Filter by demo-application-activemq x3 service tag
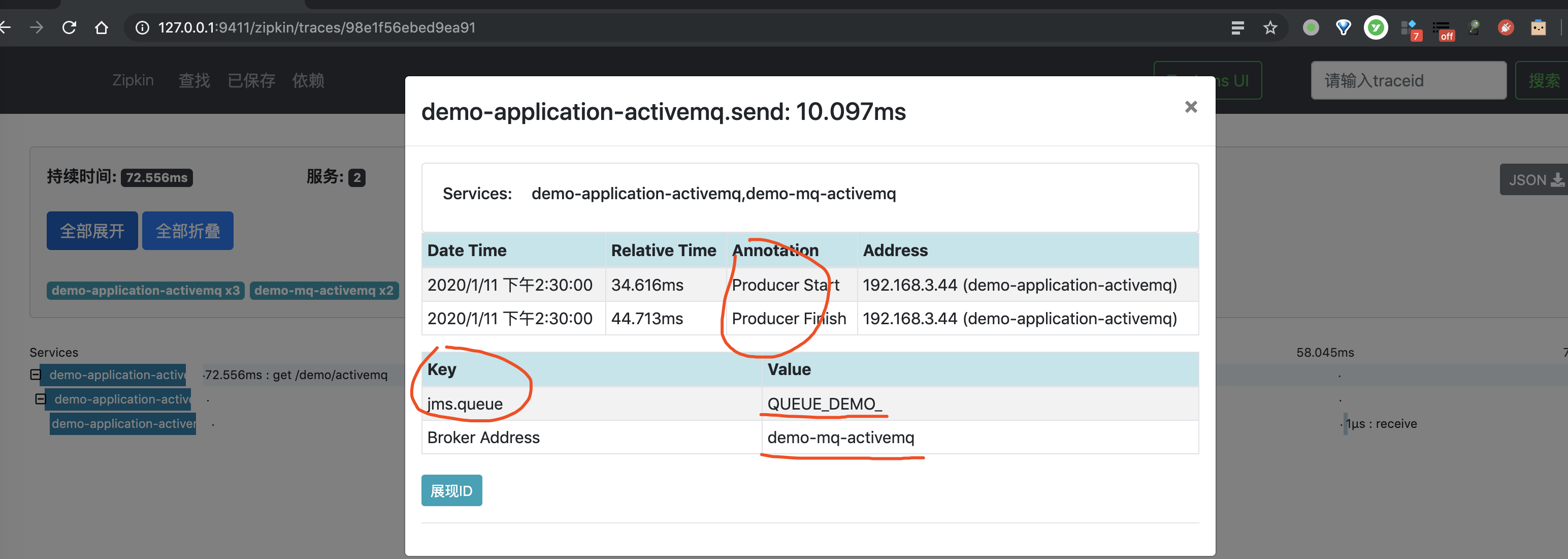This screenshot has height=559, width=1568. click(x=146, y=291)
